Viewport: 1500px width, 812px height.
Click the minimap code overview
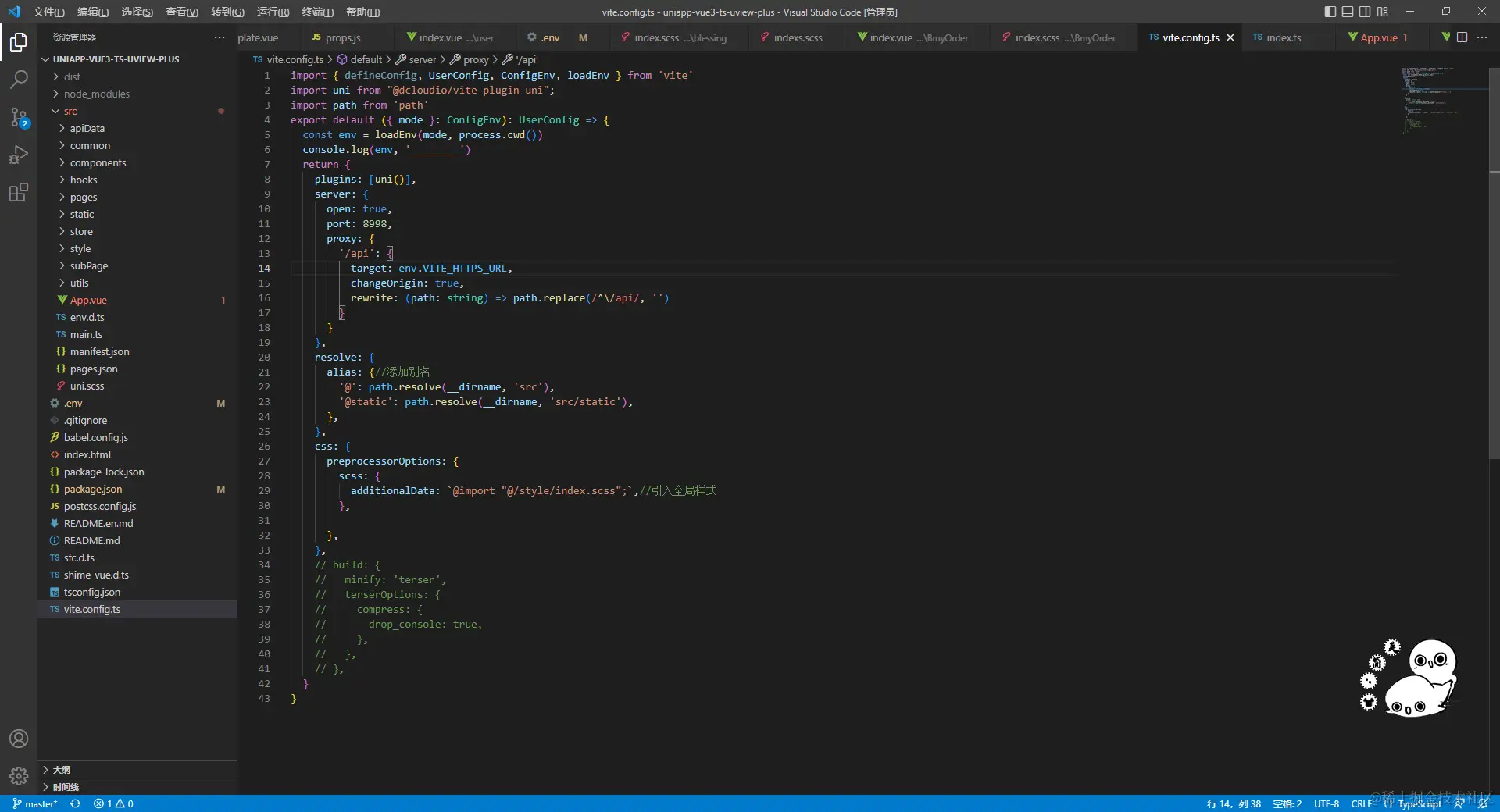(1444, 101)
